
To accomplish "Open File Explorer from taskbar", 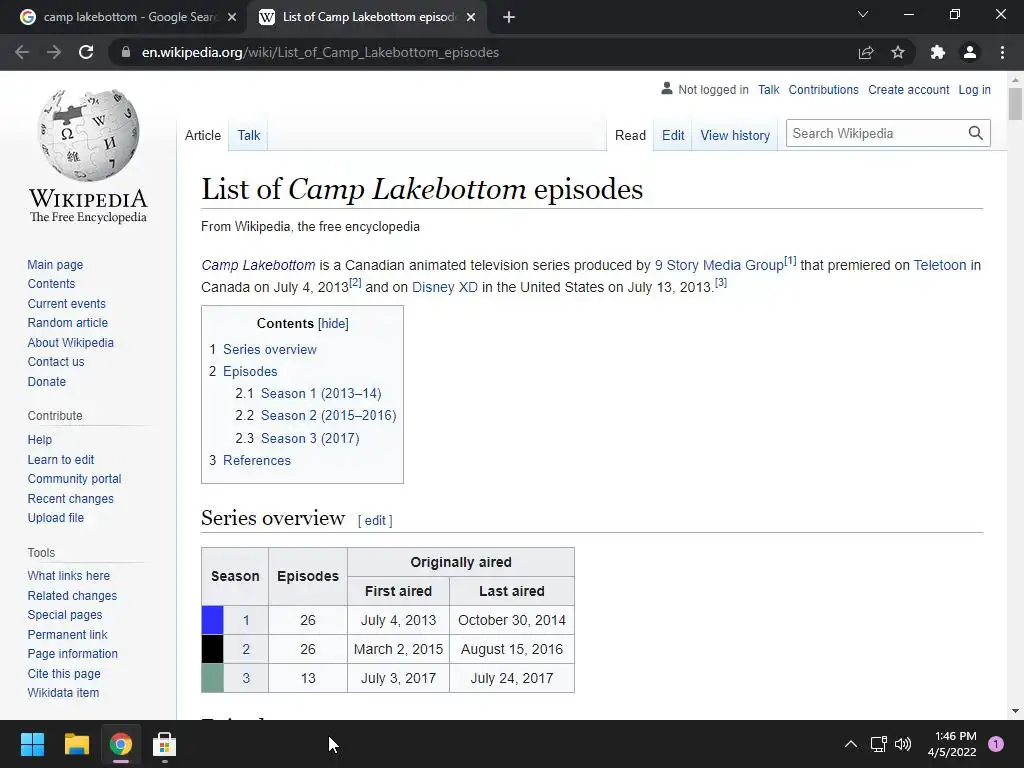I will click(76, 744).
